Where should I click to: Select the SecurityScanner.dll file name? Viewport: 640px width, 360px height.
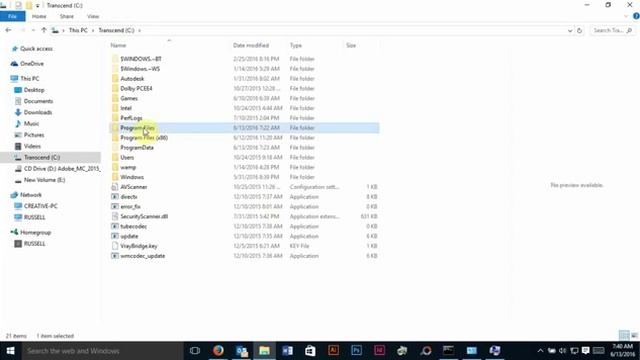pyautogui.click(x=144, y=216)
